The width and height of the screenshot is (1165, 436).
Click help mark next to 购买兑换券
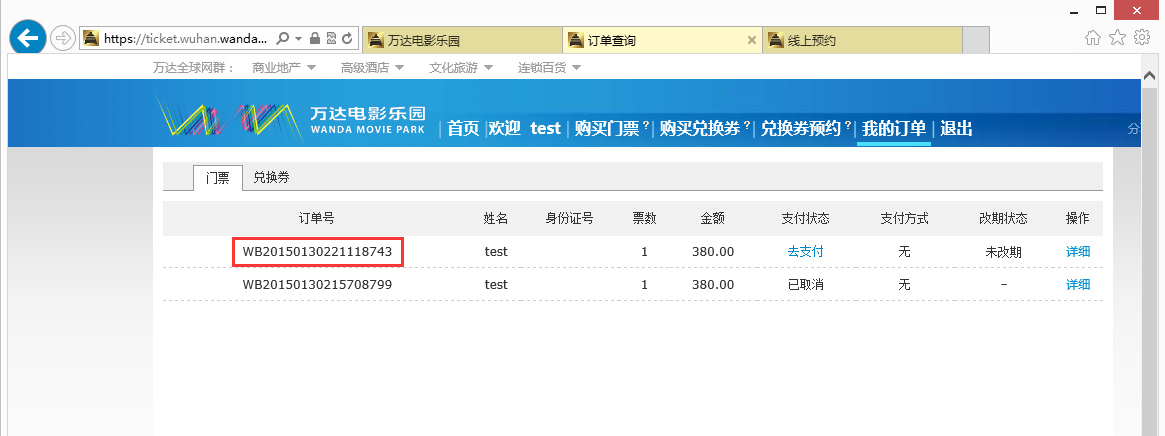747,125
